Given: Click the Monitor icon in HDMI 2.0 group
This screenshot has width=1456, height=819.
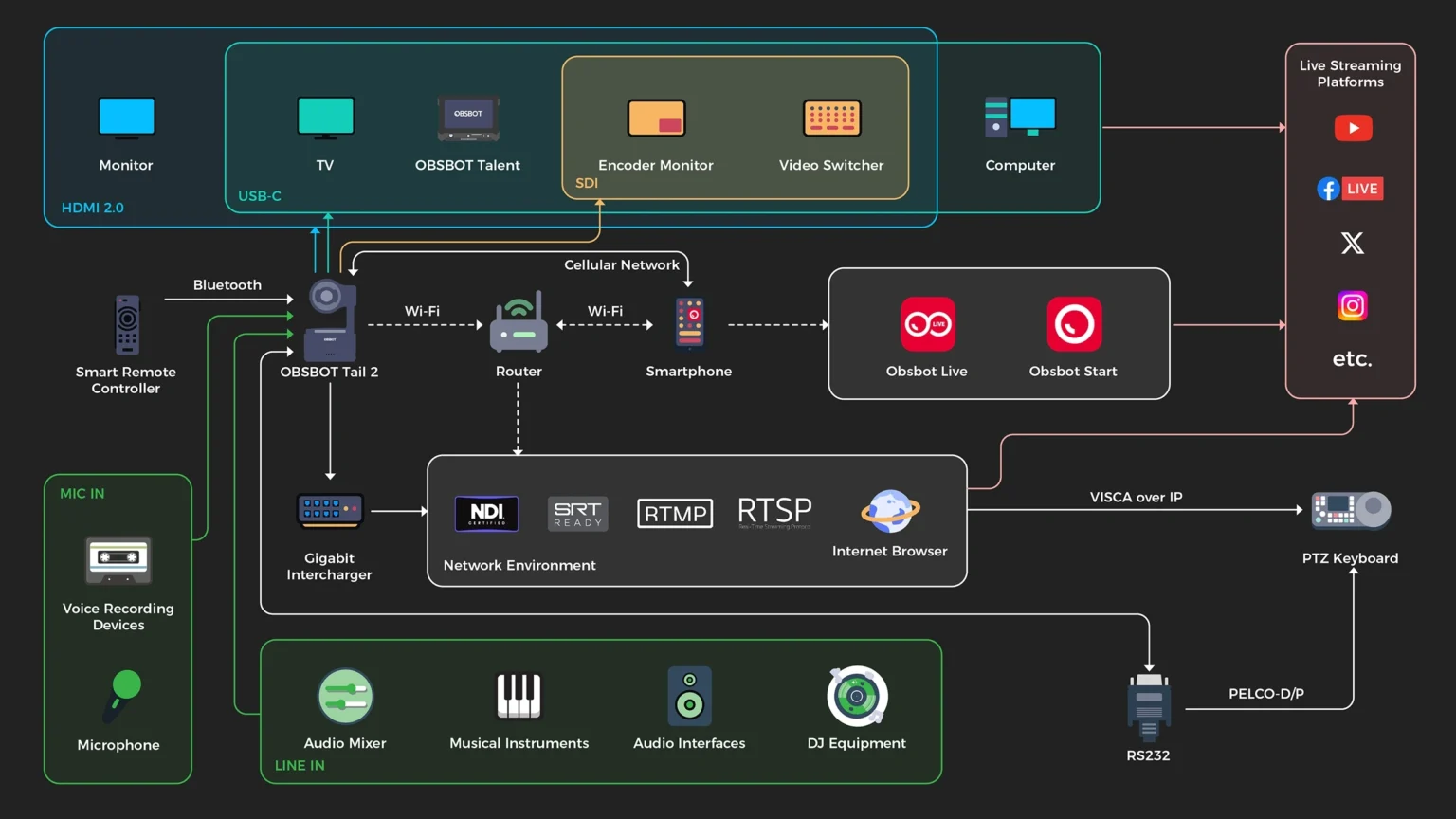Looking at the screenshot, I should pyautogui.click(x=126, y=118).
